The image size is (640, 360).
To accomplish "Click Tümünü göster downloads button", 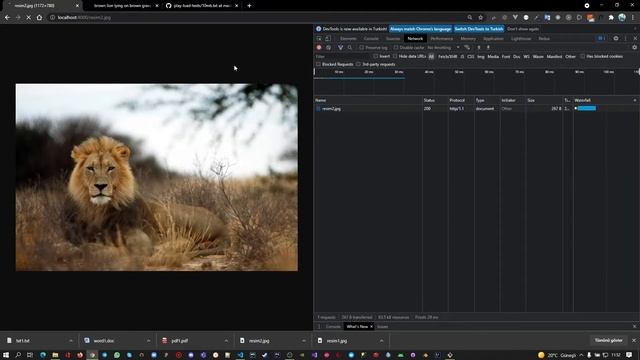I will coord(608,340).
